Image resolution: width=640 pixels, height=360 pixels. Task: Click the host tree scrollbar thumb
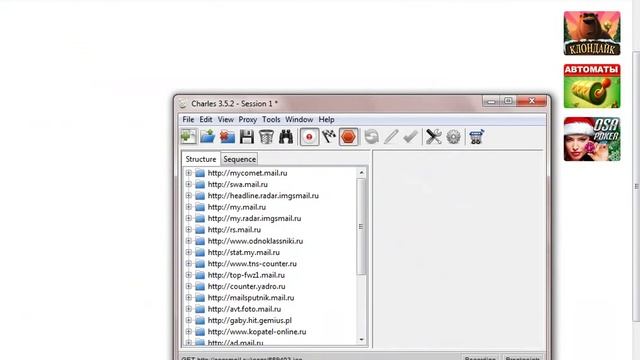point(361,227)
